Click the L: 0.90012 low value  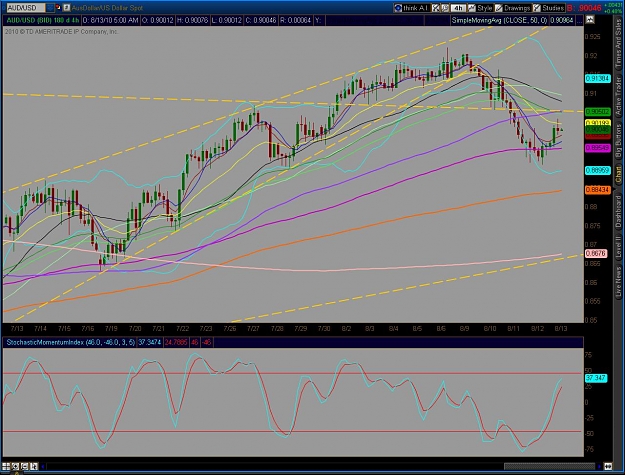(226, 20)
